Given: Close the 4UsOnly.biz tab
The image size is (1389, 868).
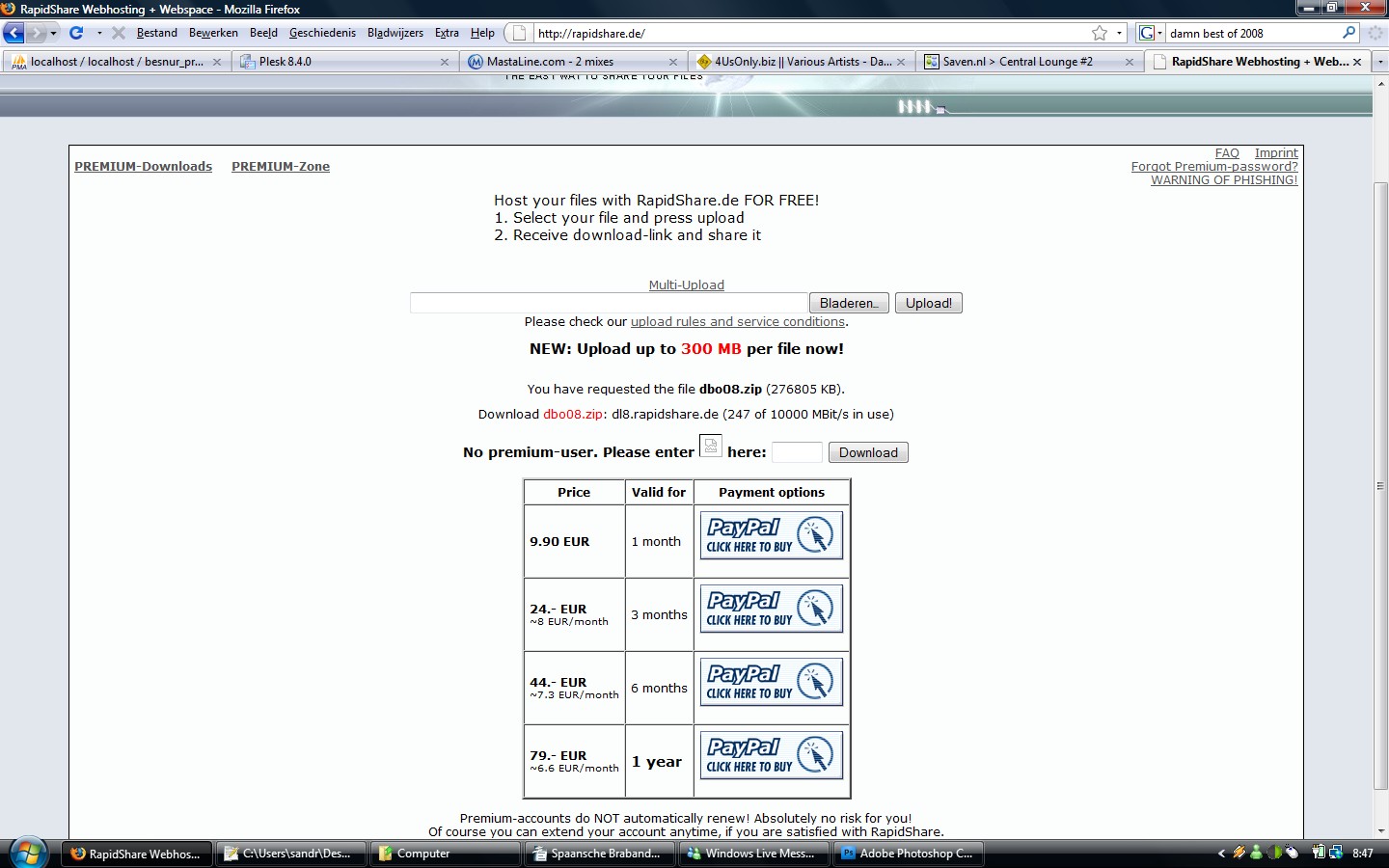Looking at the screenshot, I should (901, 62).
